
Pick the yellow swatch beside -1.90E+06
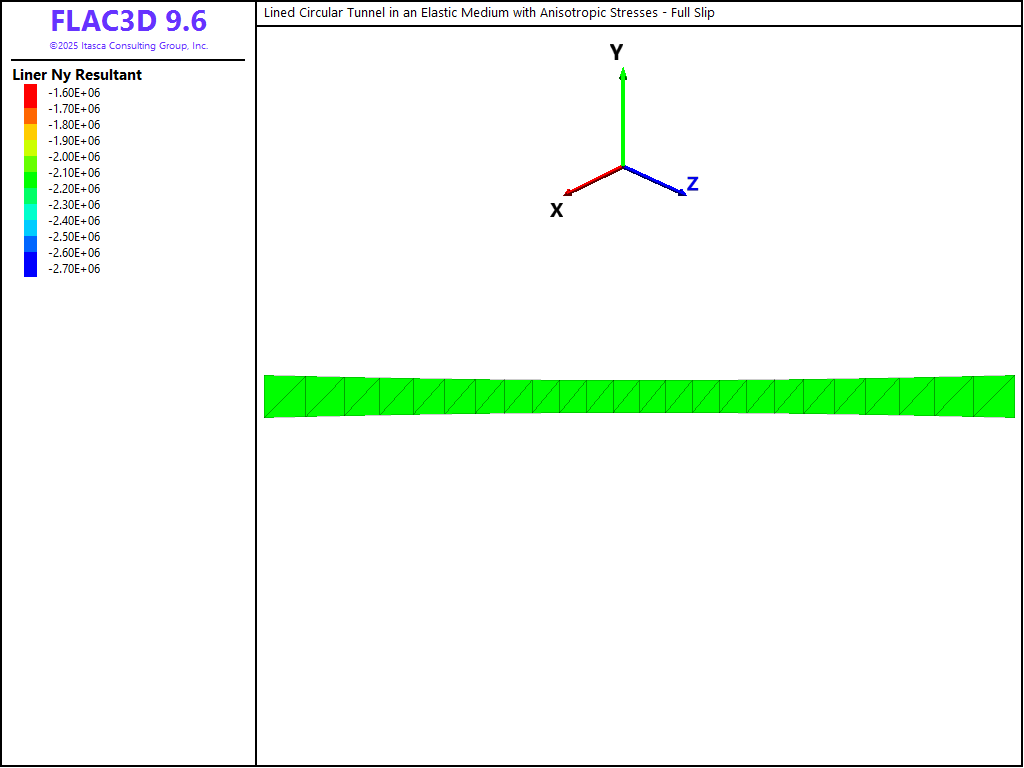pyautogui.click(x=31, y=141)
